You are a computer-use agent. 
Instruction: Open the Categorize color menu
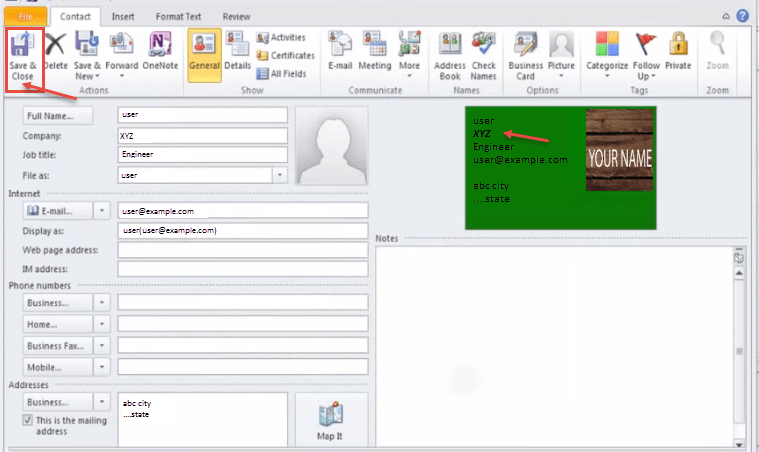[607, 55]
